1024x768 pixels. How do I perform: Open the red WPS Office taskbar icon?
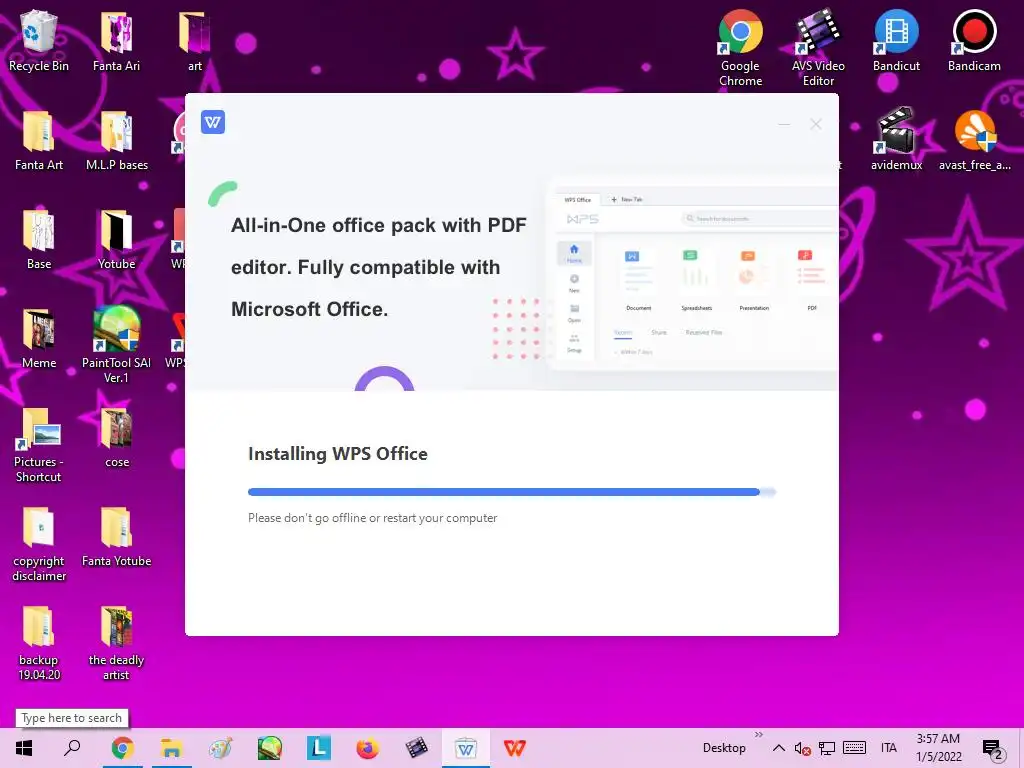(515, 748)
